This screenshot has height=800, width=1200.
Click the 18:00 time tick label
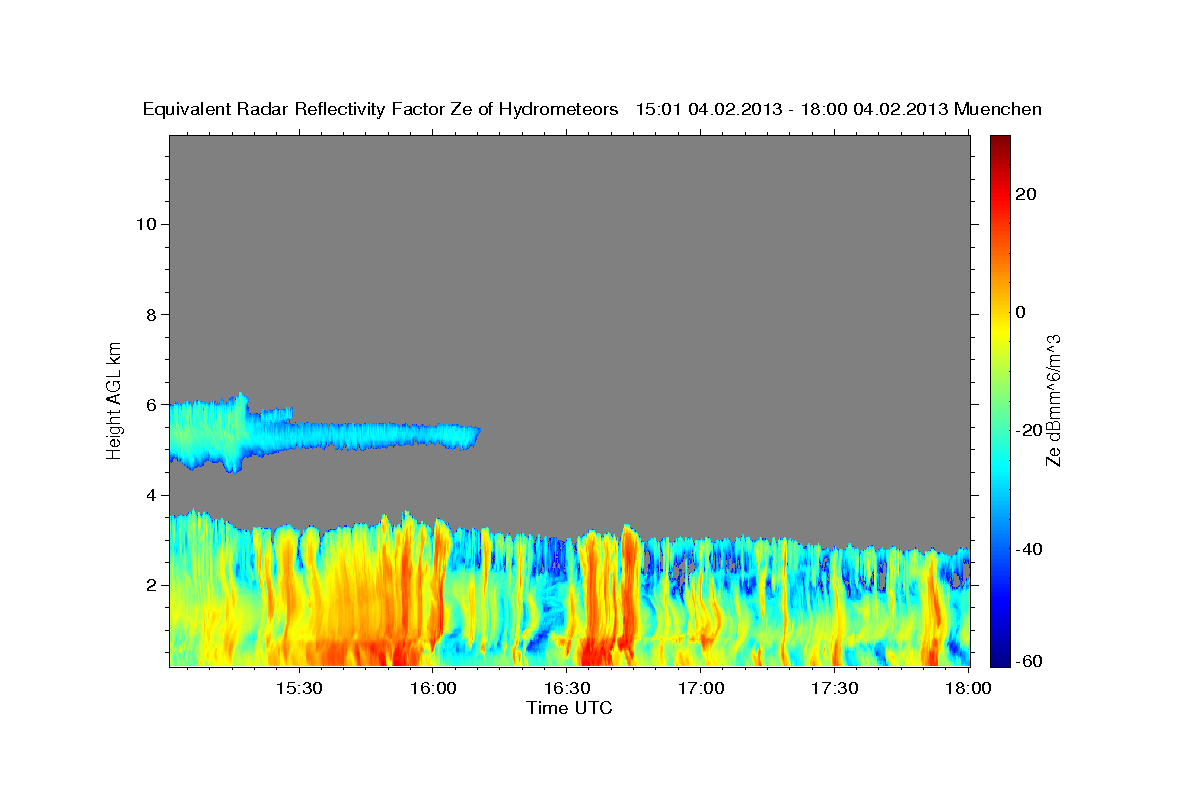point(968,688)
